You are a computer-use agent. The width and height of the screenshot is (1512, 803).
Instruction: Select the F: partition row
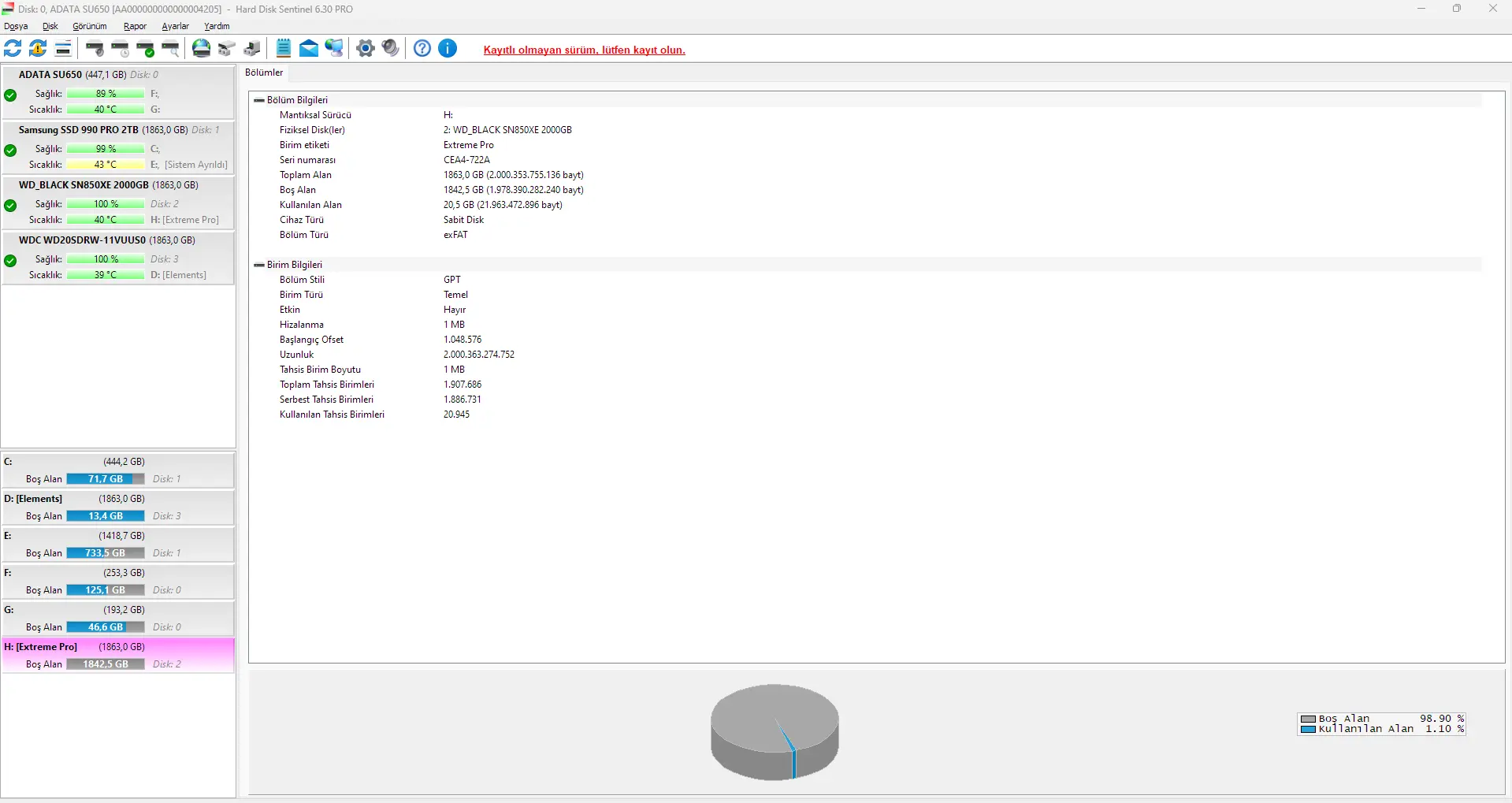(118, 582)
